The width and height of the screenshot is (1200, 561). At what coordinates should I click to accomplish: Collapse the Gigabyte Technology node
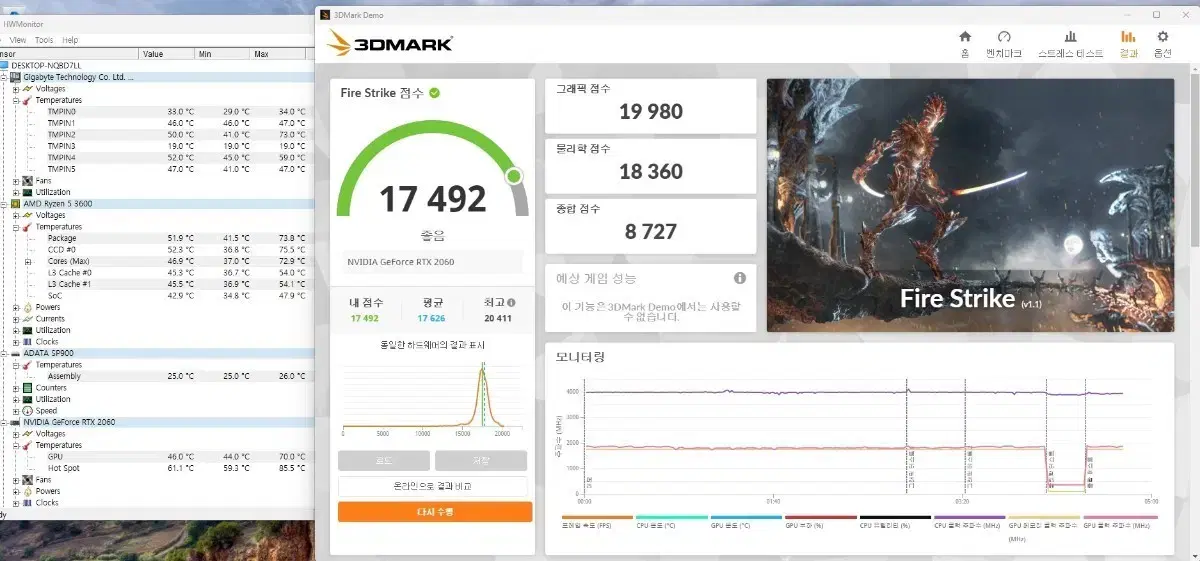4,77
